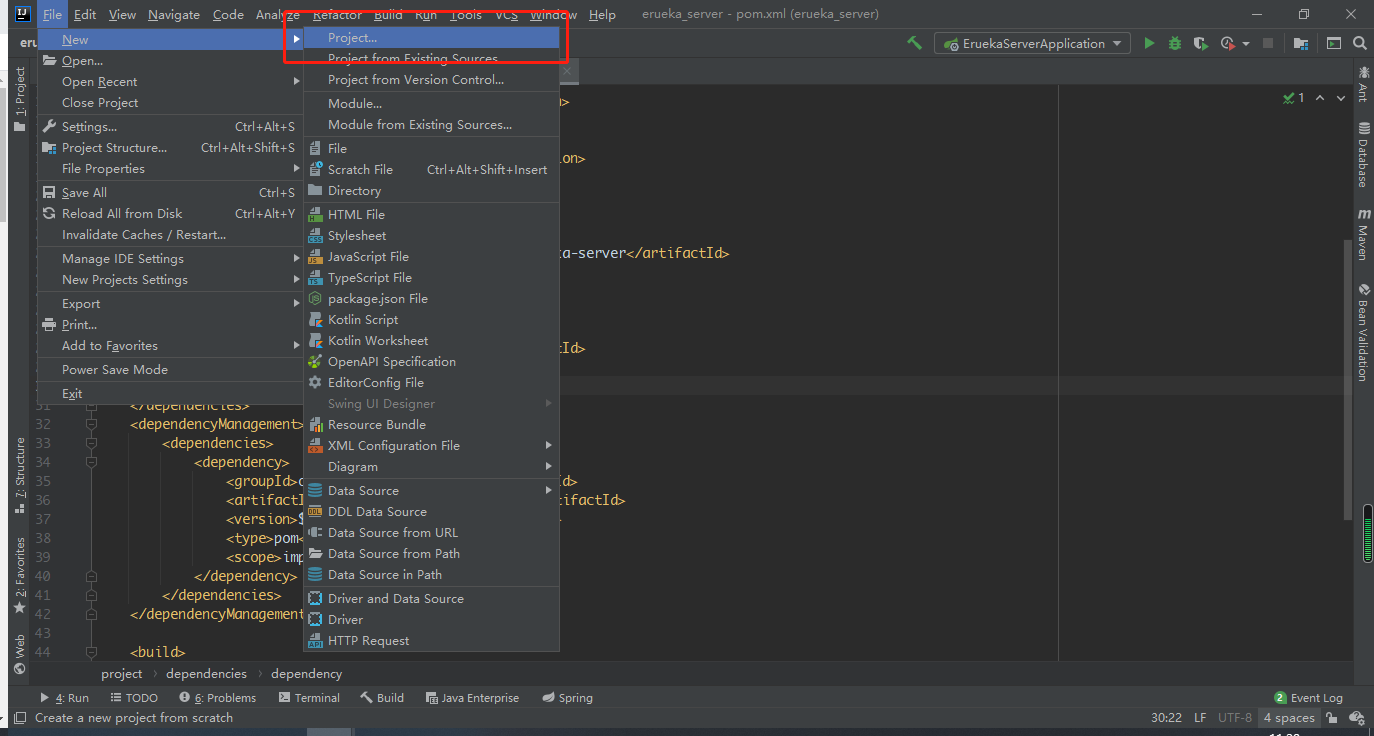Image resolution: width=1374 pixels, height=736 pixels.
Task: Open the Spring tool window
Action: point(567,698)
